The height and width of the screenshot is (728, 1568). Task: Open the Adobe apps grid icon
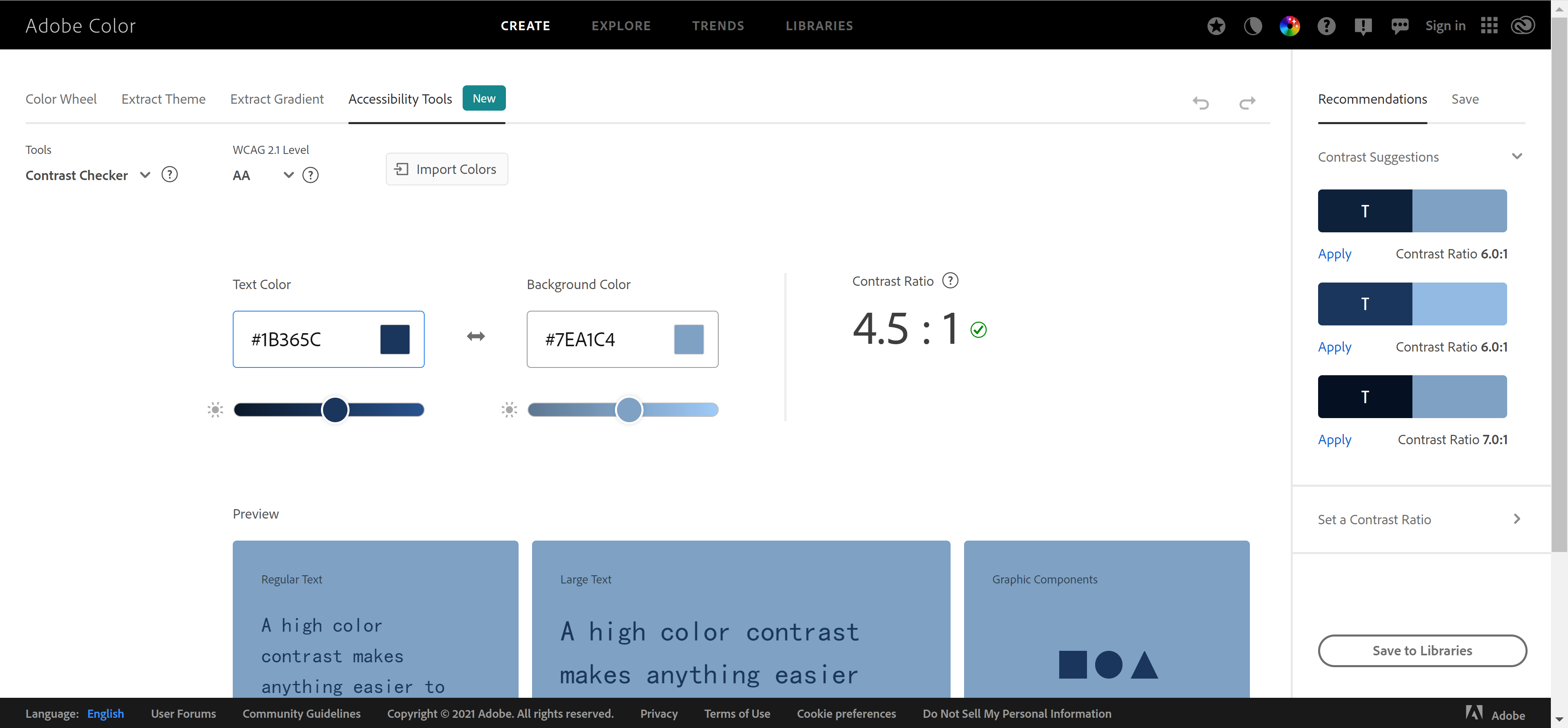click(x=1489, y=26)
